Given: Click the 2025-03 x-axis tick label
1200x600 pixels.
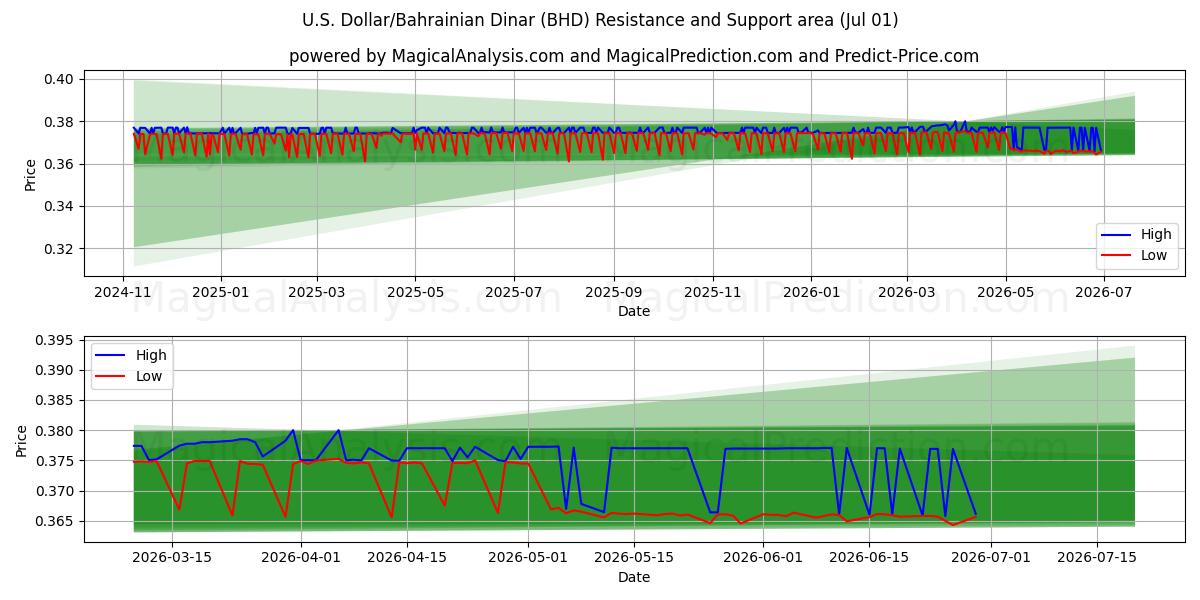Looking at the screenshot, I should pyautogui.click(x=317, y=293).
